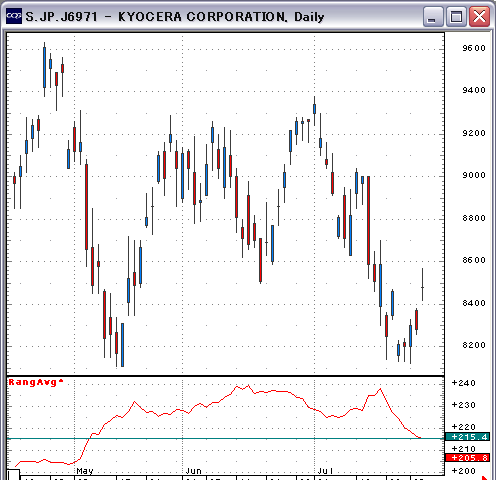Close the Kyocera Corporation chart window
The image size is (496, 480).
[479, 16]
